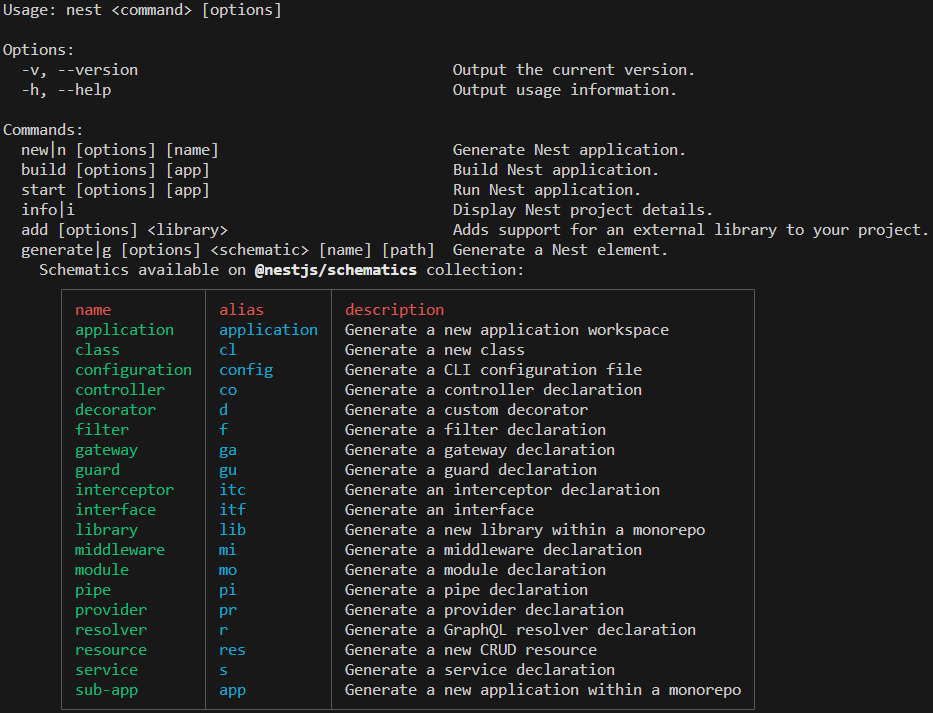Select 'Adds support for an external library' text

(x=615, y=230)
